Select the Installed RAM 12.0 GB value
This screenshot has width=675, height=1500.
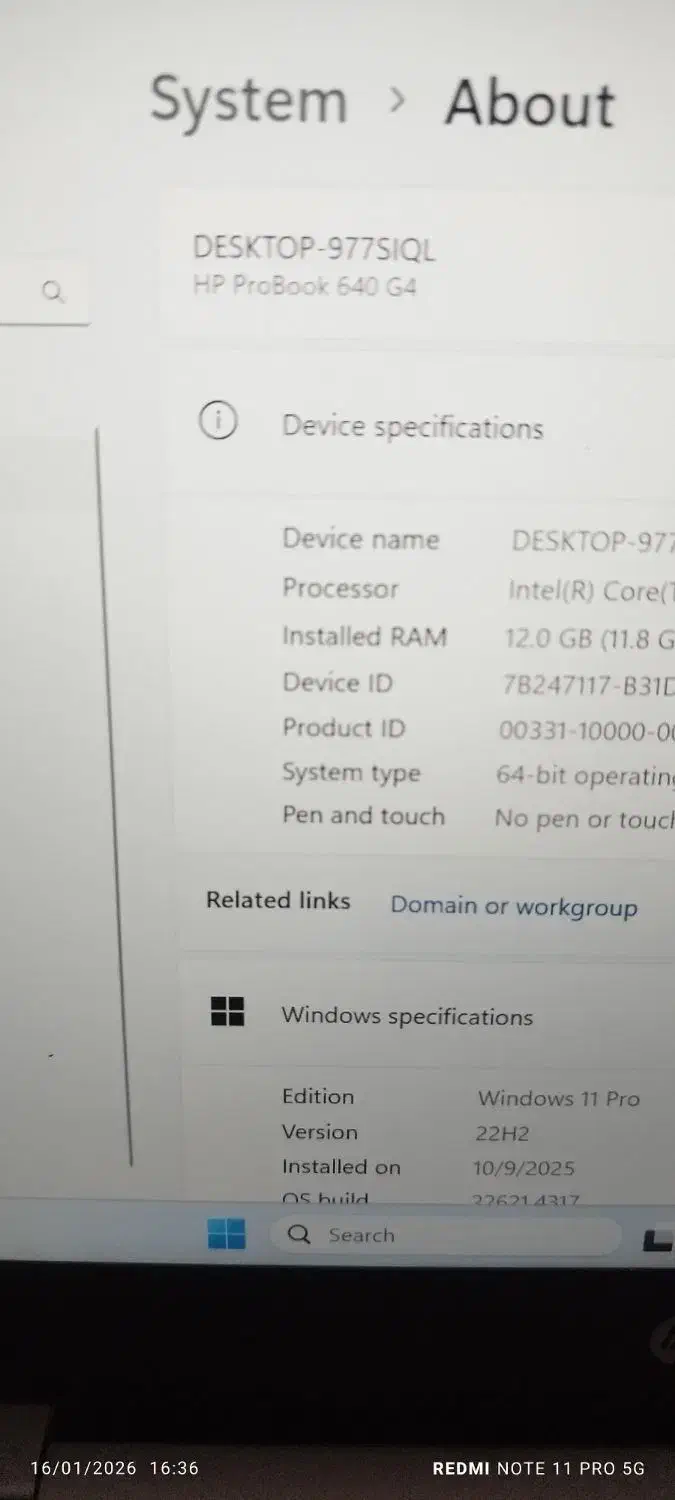click(590, 637)
